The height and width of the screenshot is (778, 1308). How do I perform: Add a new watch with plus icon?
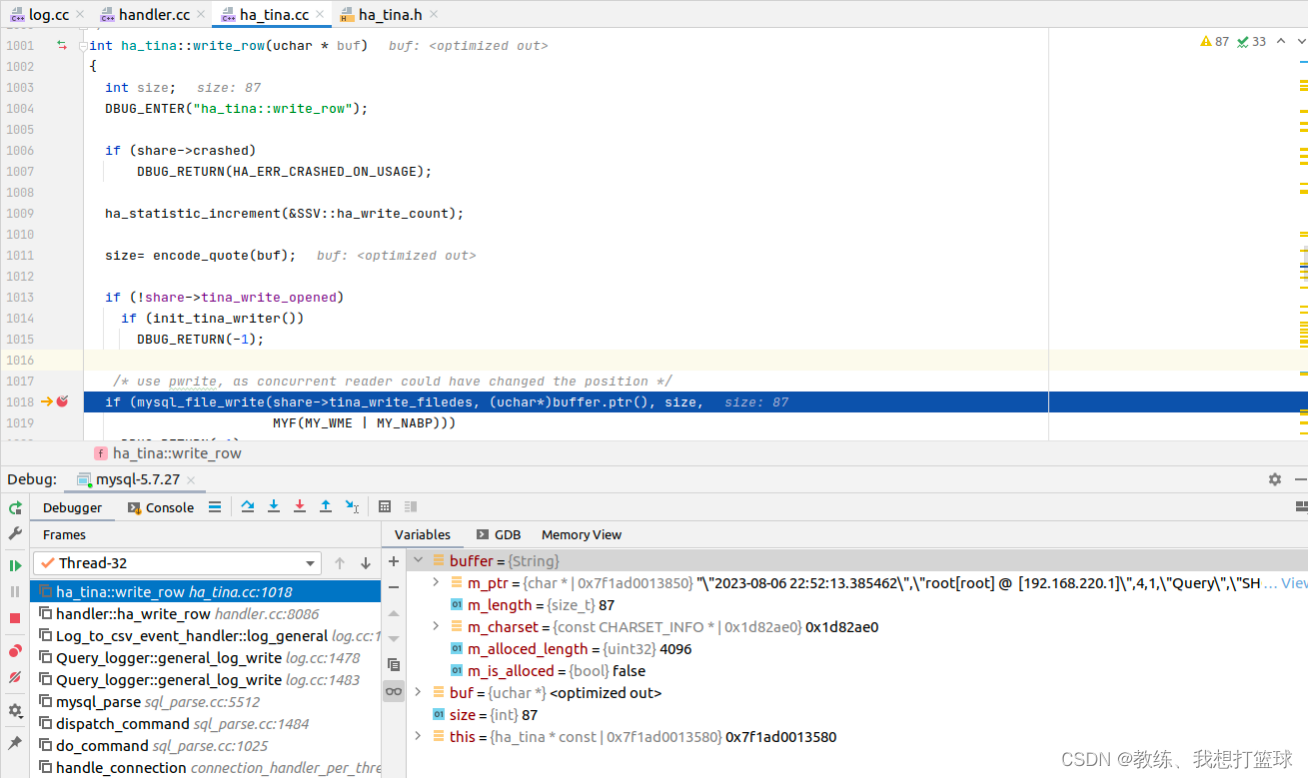tap(394, 561)
